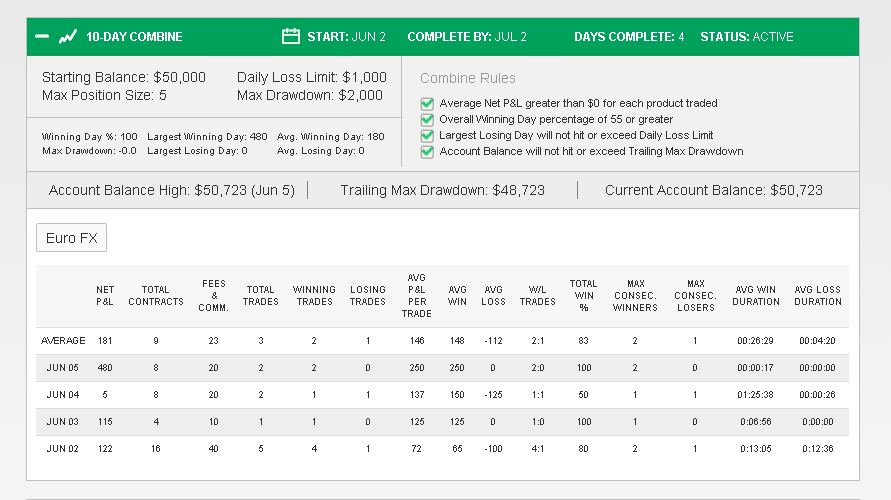Viewport: 891px width, 500px height.
Task: Click the JUN 04 row label
Action: pyautogui.click(x=63, y=395)
